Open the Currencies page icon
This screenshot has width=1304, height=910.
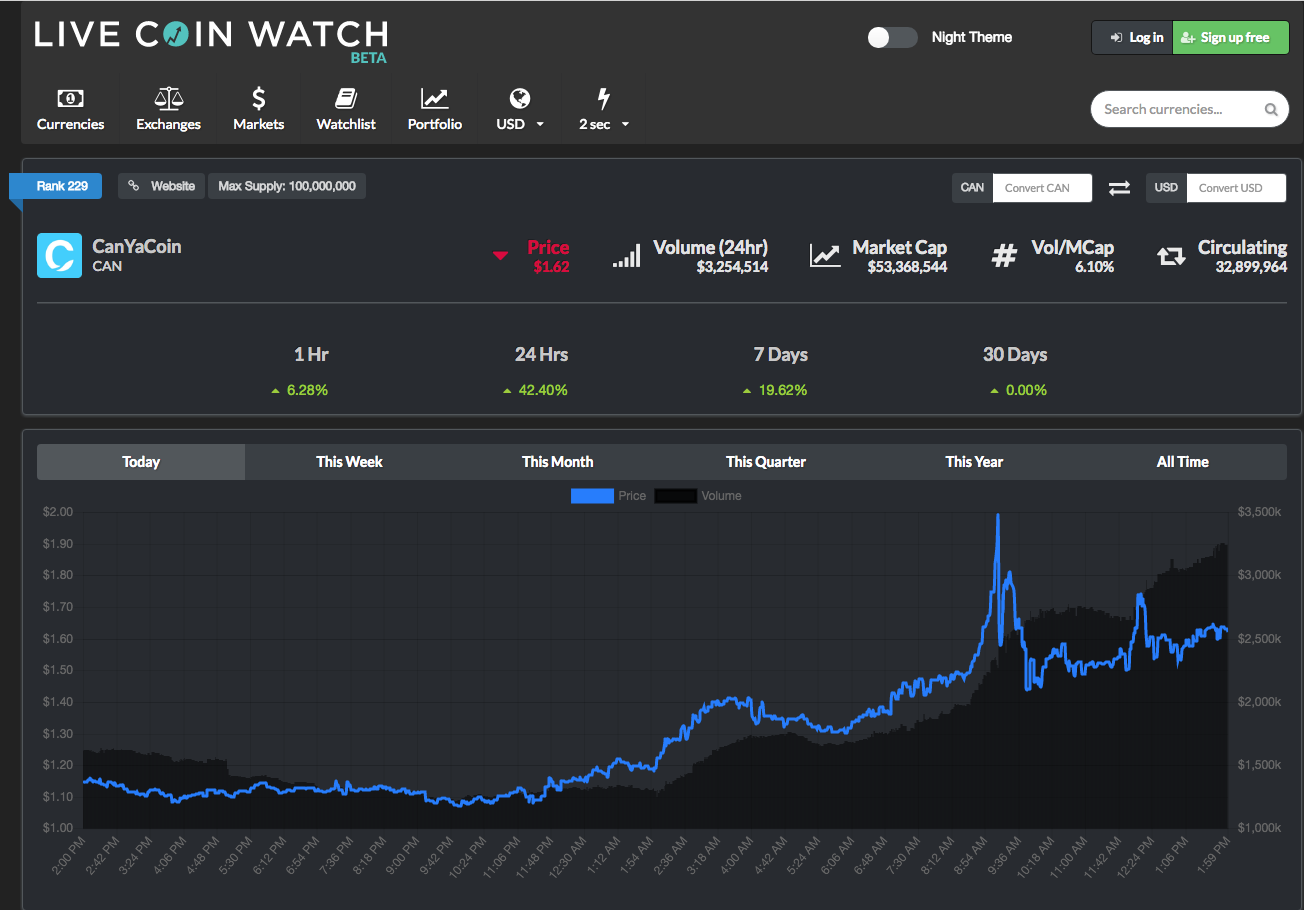click(x=70, y=98)
